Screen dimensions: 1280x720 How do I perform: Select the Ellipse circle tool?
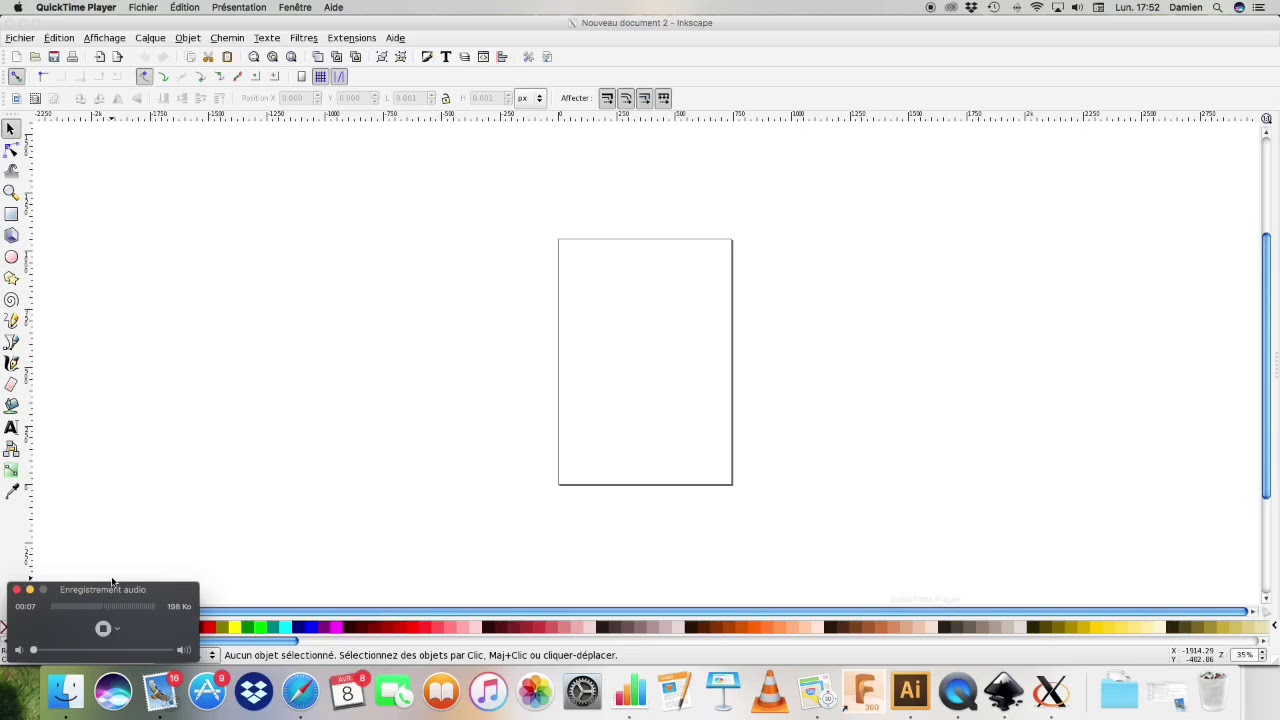click(11, 257)
